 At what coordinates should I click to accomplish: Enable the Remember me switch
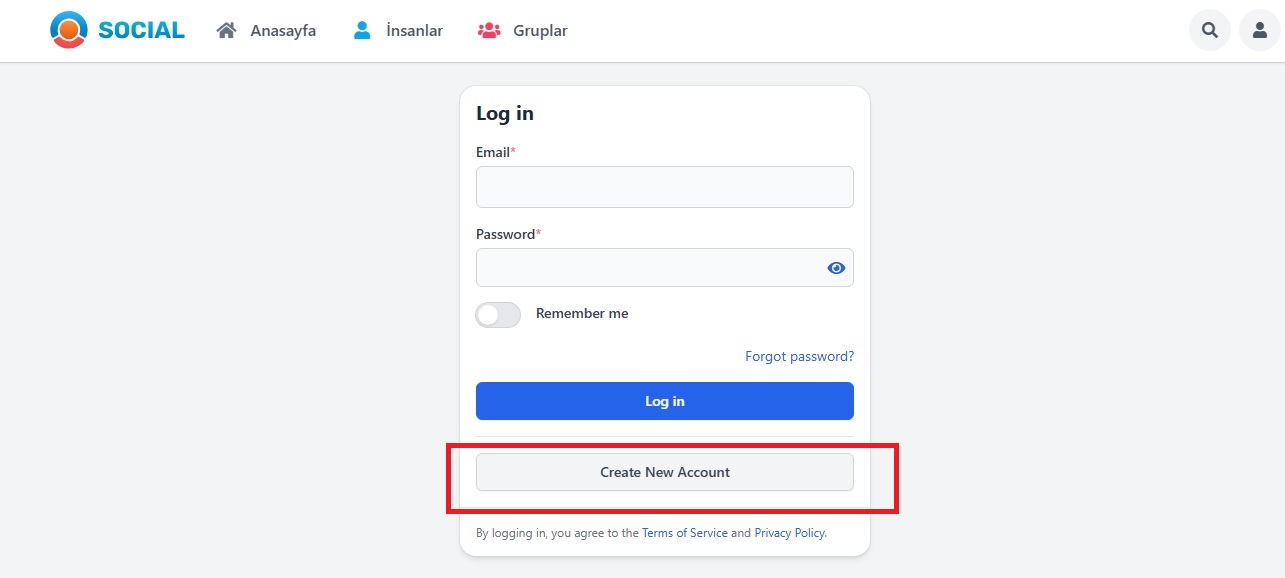498,315
